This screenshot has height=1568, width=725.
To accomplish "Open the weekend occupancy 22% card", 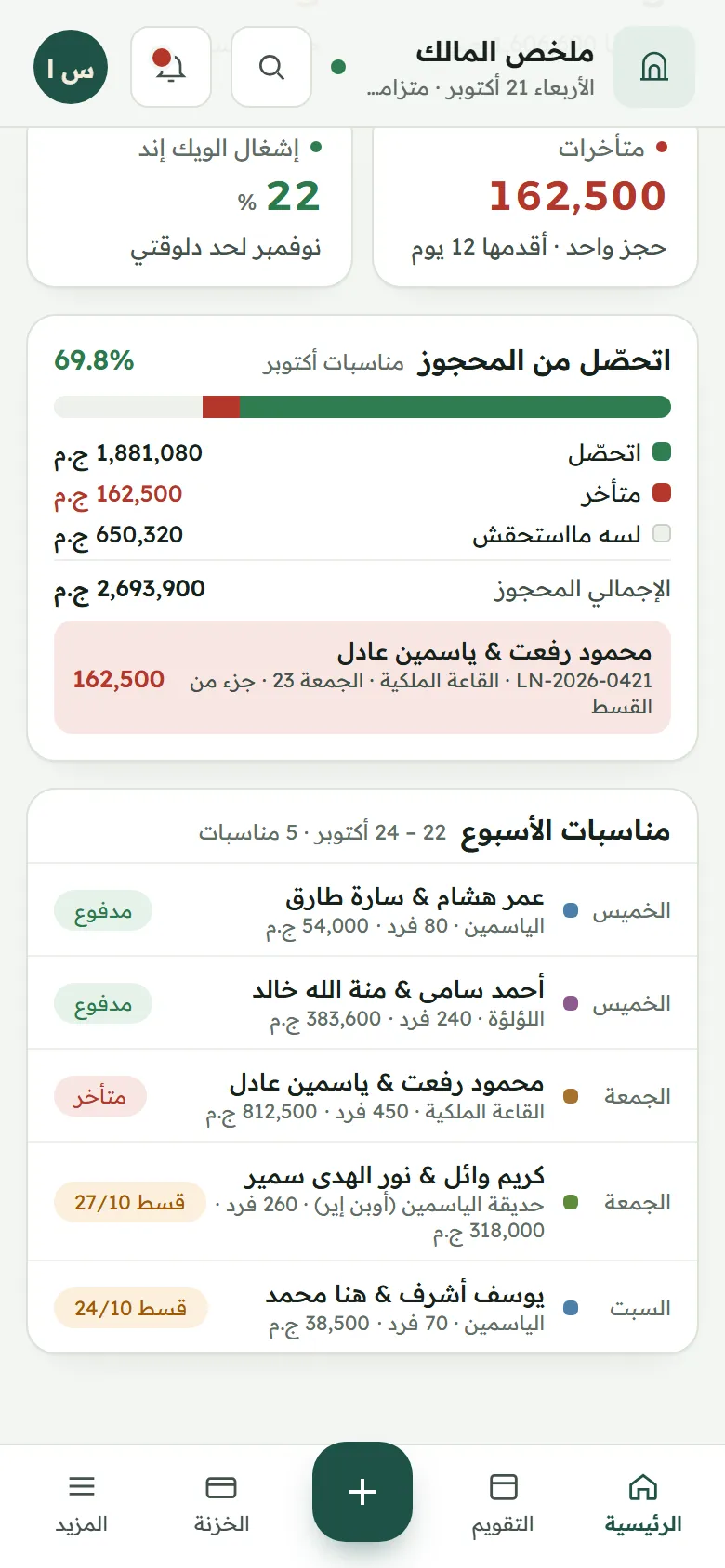I will coord(190,206).
